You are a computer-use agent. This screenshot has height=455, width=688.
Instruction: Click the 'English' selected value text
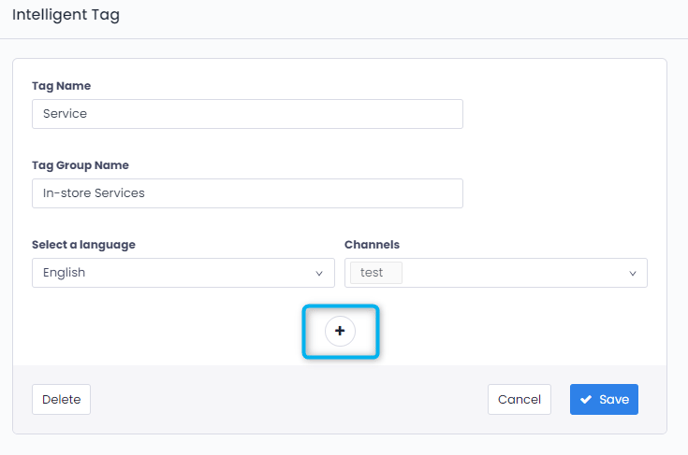(x=64, y=273)
